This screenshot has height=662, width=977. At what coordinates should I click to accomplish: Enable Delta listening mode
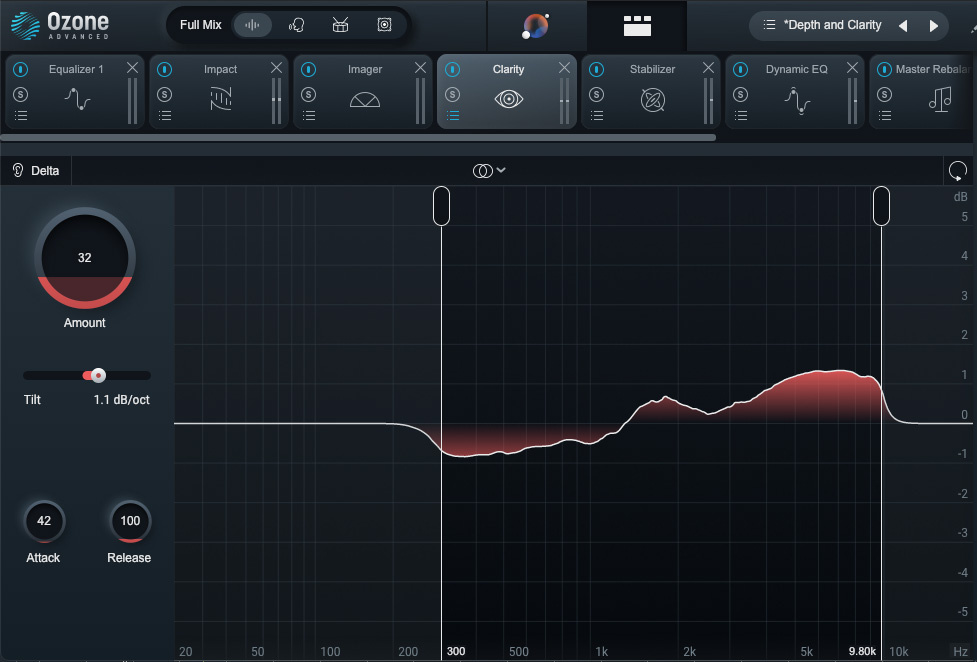(36, 171)
